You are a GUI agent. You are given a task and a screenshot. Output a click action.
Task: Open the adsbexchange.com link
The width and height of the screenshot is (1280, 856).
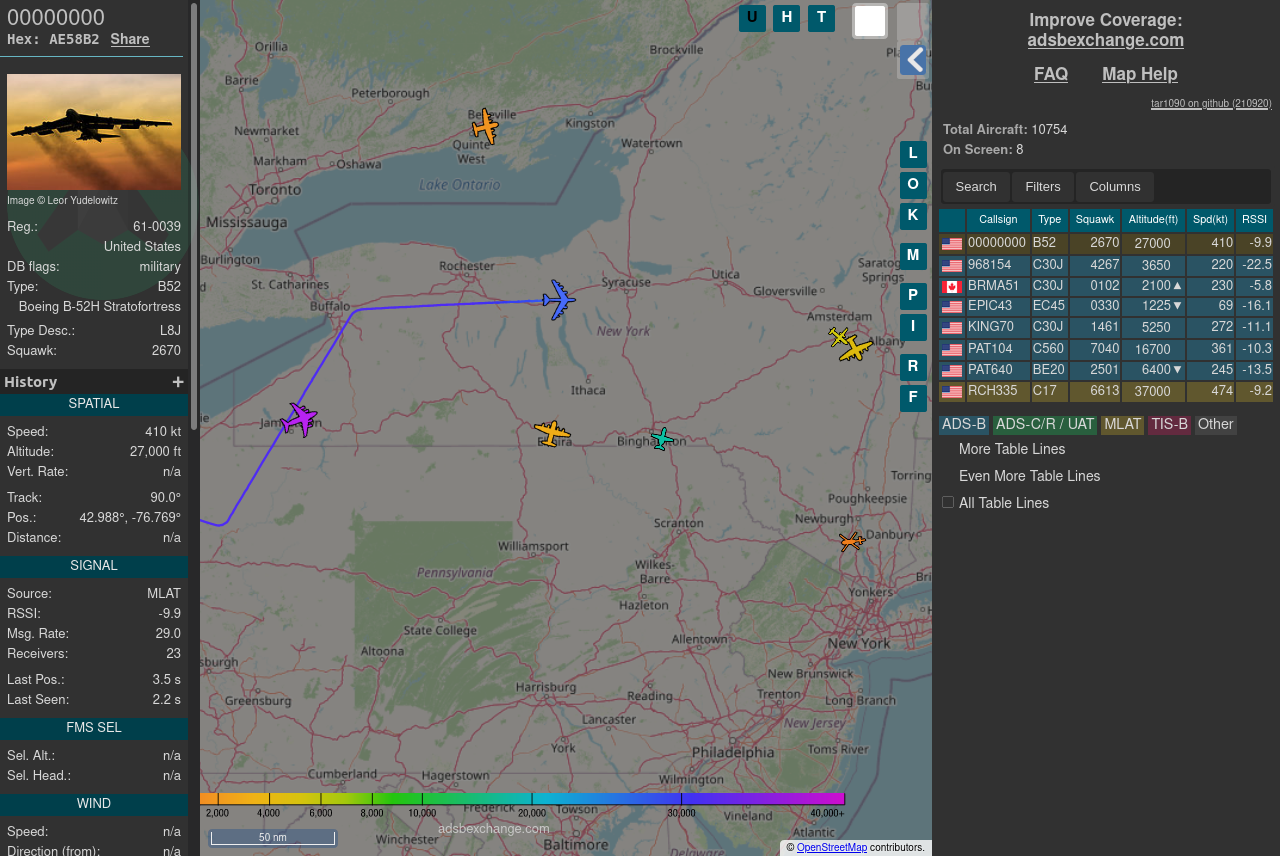(x=1106, y=40)
